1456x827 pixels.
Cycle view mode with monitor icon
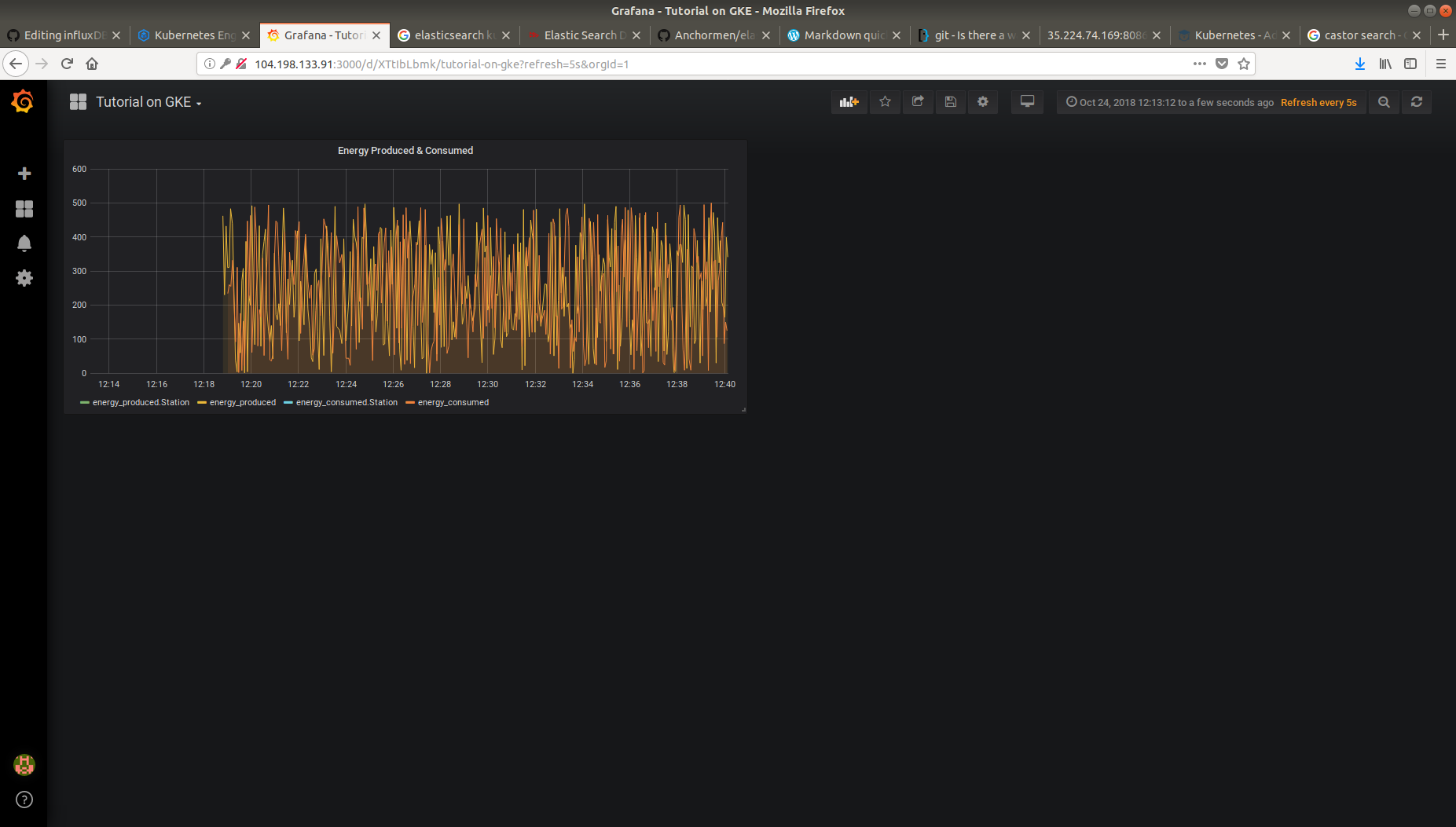pyautogui.click(x=1027, y=102)
